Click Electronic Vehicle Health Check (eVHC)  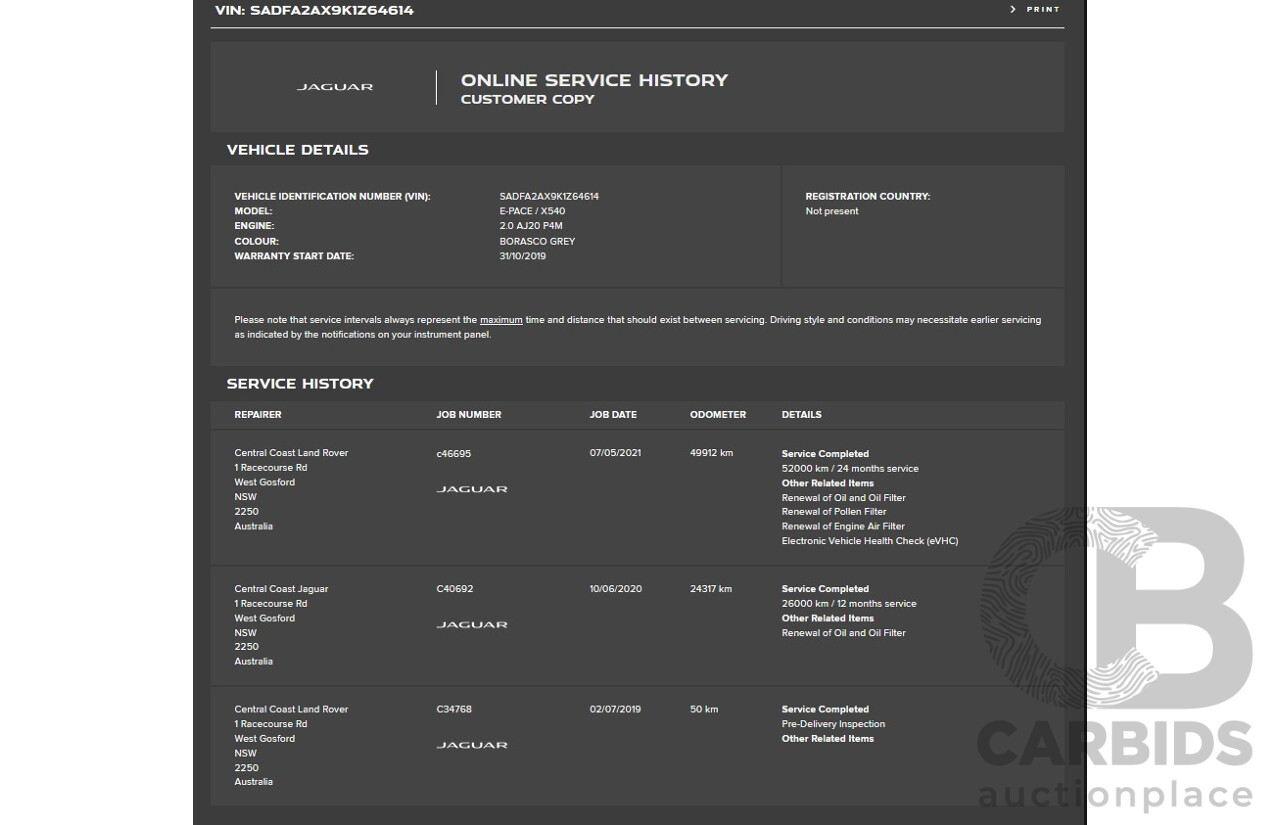click(870, 541)
